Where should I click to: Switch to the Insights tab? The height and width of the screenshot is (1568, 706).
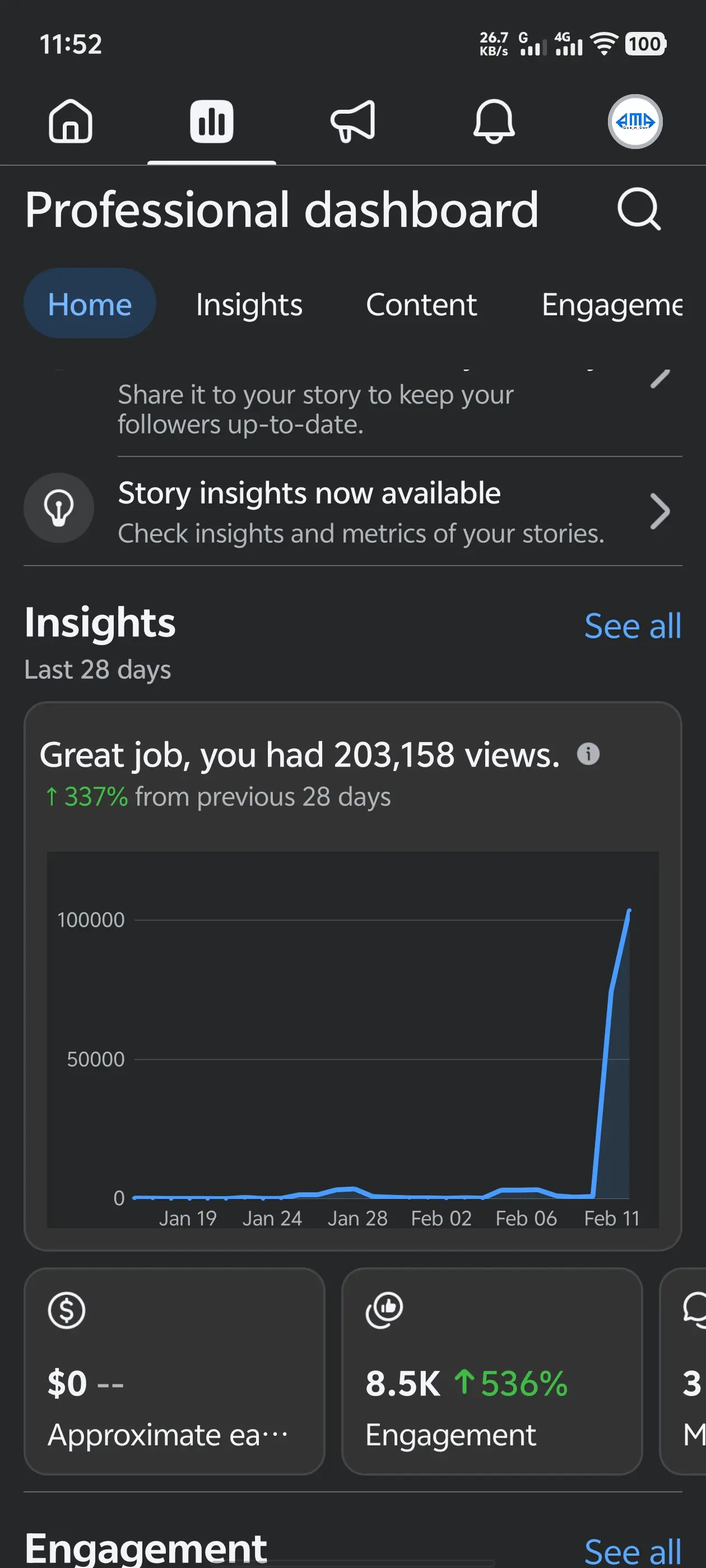click(249, 304)
